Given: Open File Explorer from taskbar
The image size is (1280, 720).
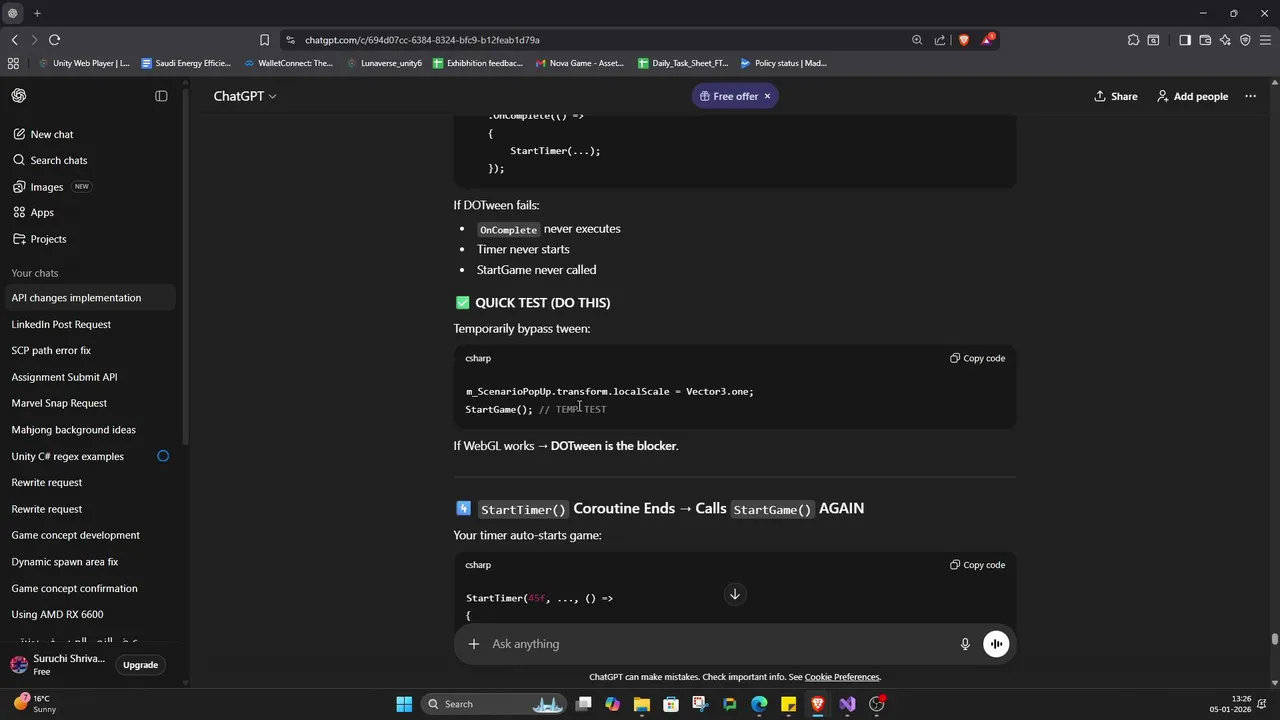Looking at the screenshot, I should (x=642, y=704).
